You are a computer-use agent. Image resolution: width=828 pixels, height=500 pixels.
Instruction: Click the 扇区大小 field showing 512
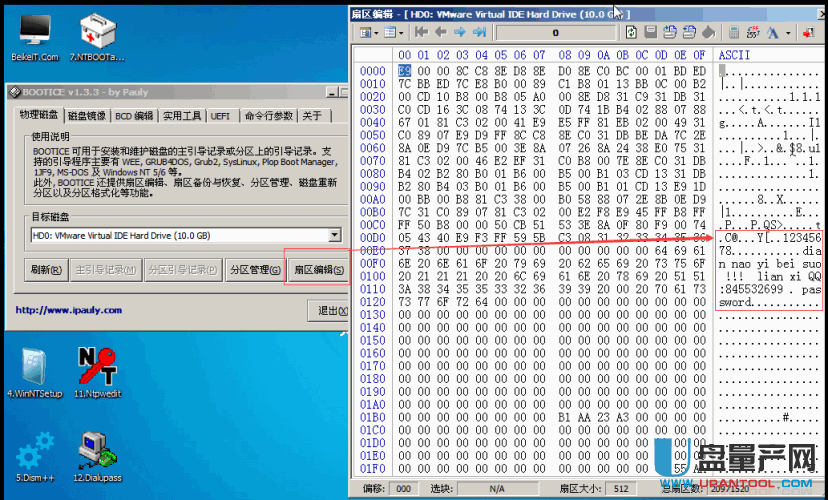621,488
